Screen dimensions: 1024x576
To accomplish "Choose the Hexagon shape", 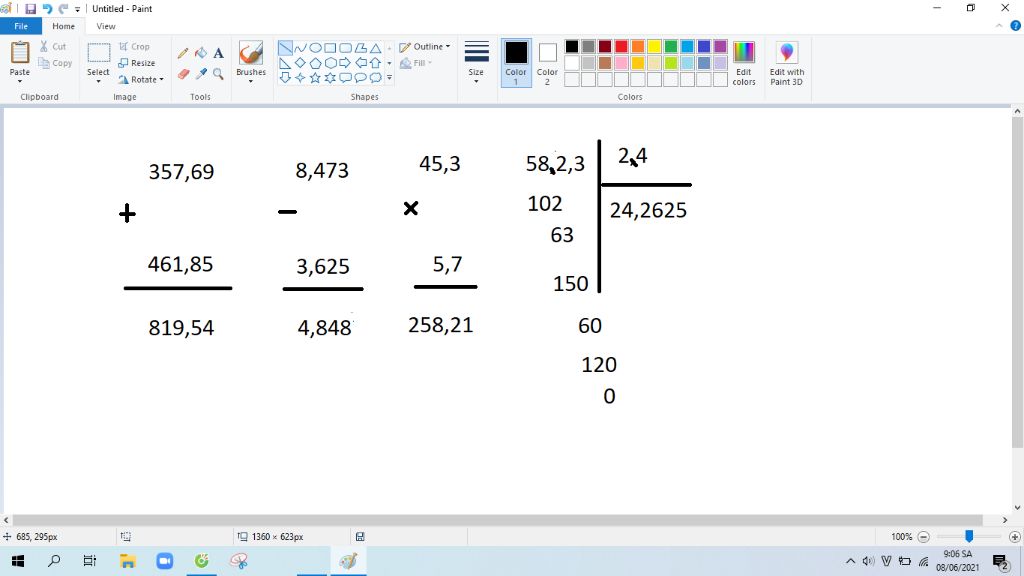I will (330, 63).
